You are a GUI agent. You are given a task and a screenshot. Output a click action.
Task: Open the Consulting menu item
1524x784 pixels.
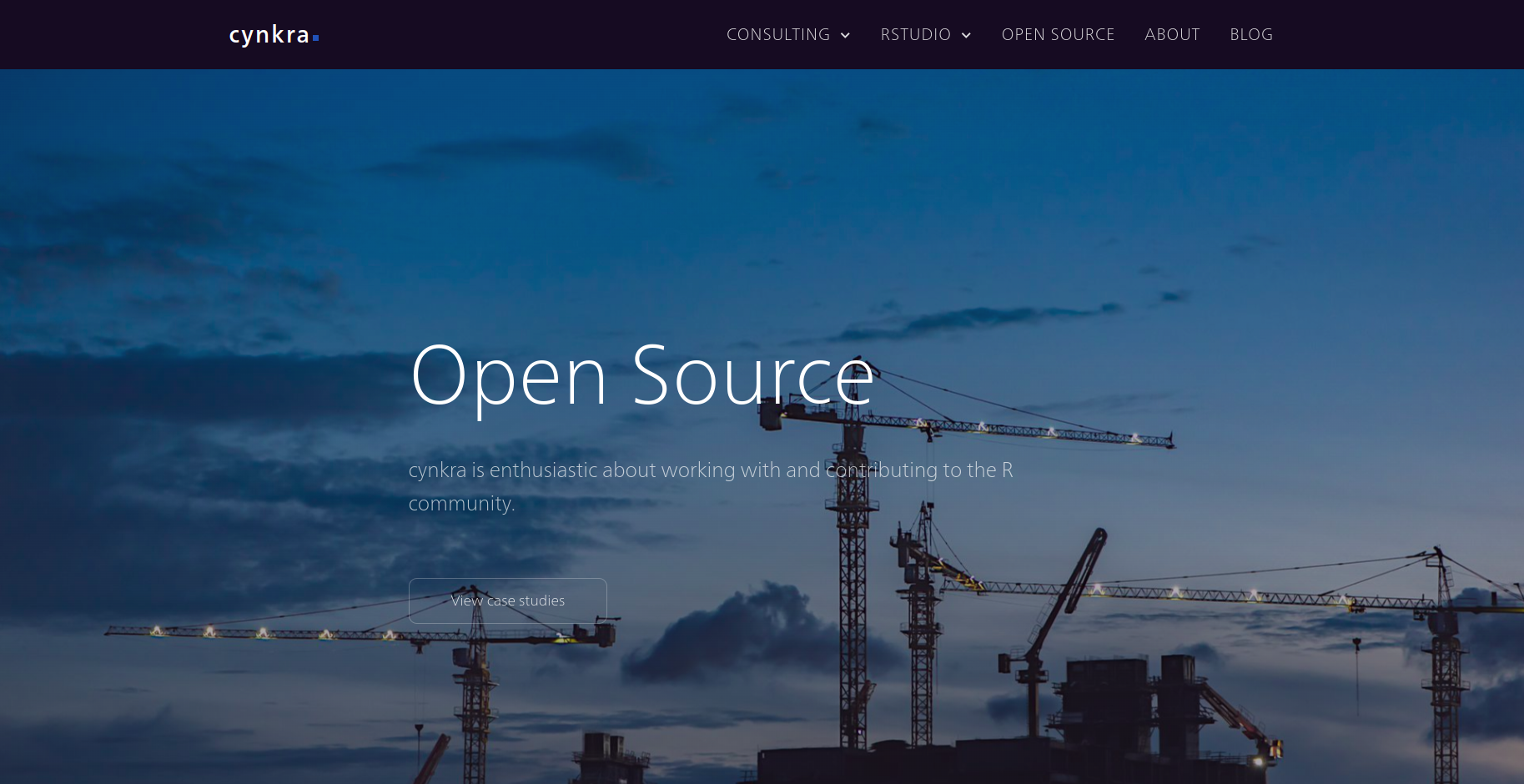point(777,35)
